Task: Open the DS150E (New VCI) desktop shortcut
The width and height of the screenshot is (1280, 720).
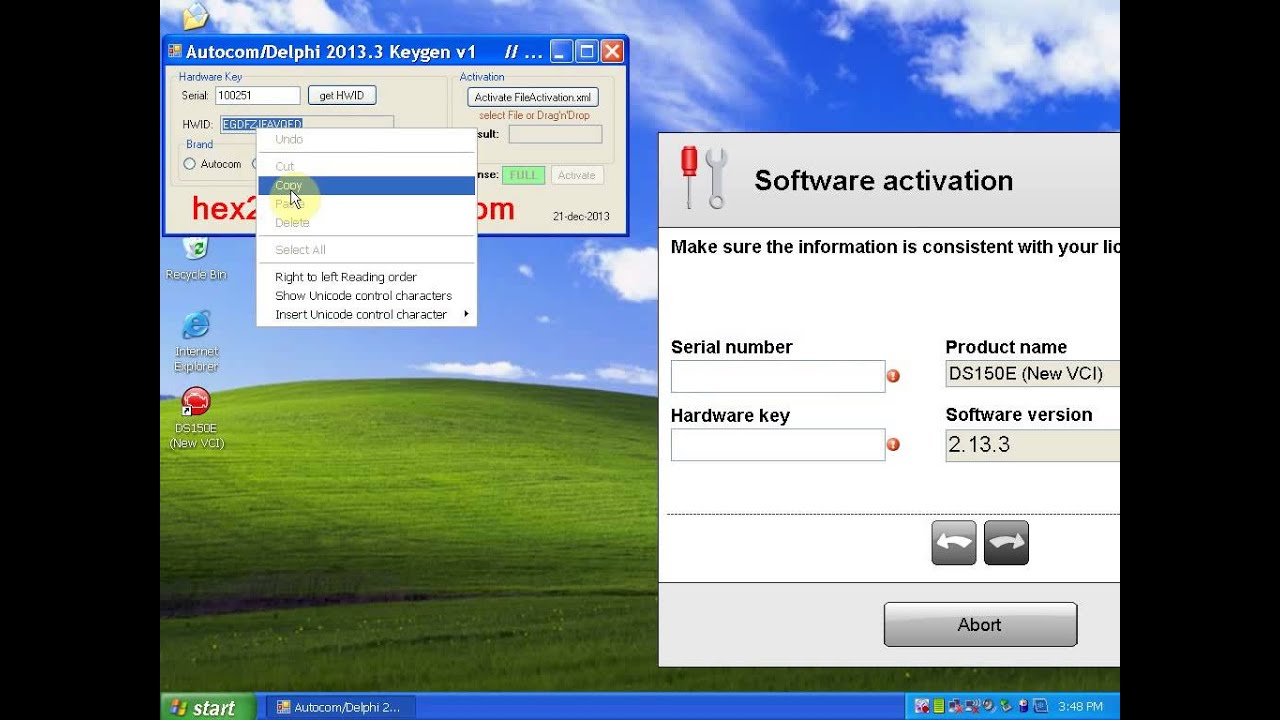Action: [x=196, y=417]
